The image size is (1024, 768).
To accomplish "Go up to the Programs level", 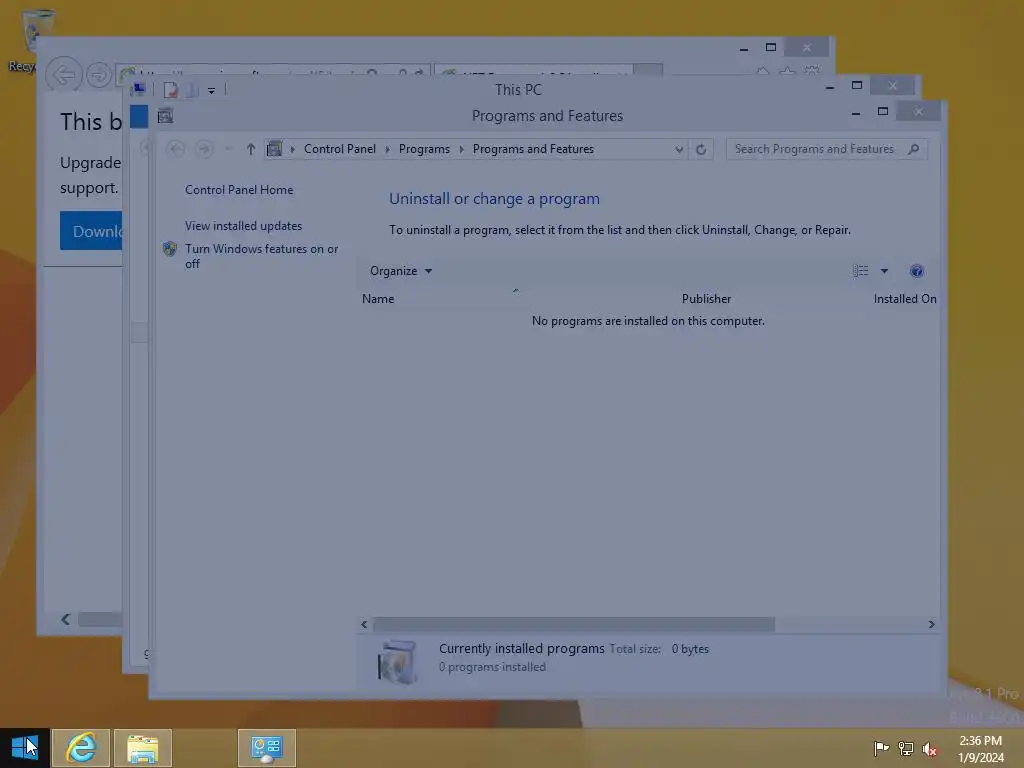I will (x=251, y=149).
